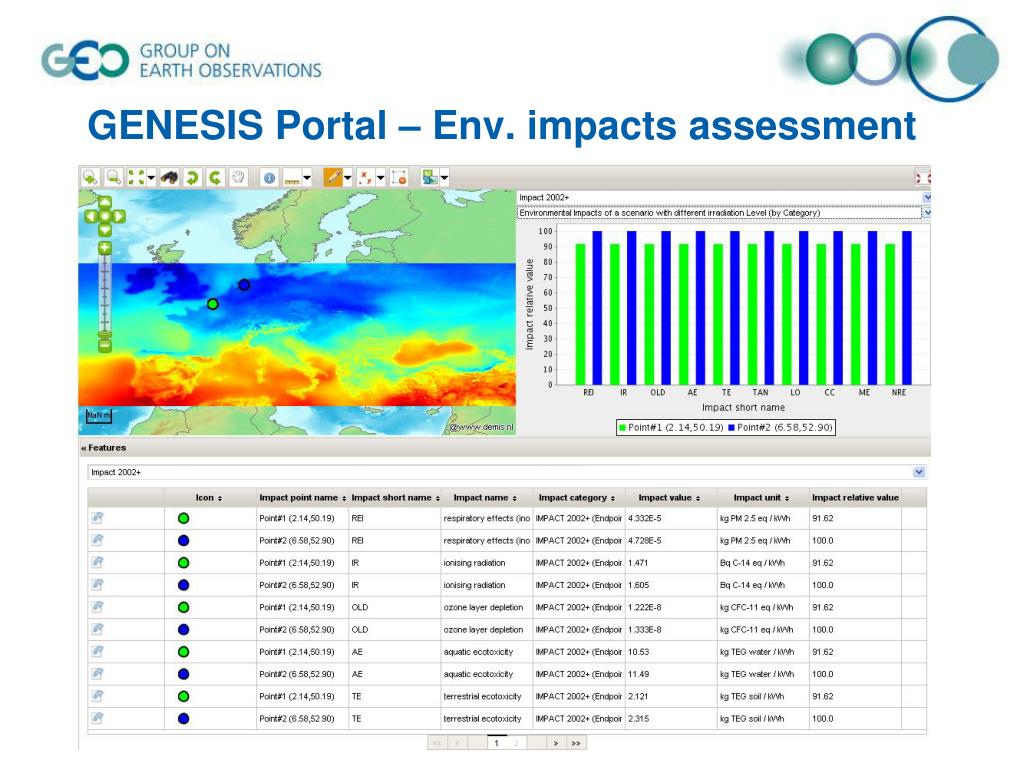Sort by Impact value column
This screenshot has height=768, width=1024.
coord(670,498)
